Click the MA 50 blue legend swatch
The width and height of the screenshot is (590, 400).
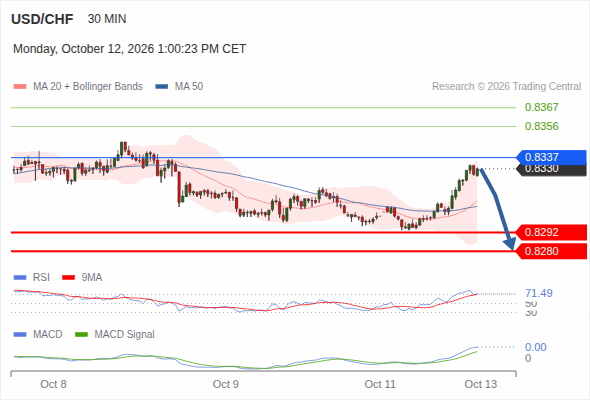[162, 87]
